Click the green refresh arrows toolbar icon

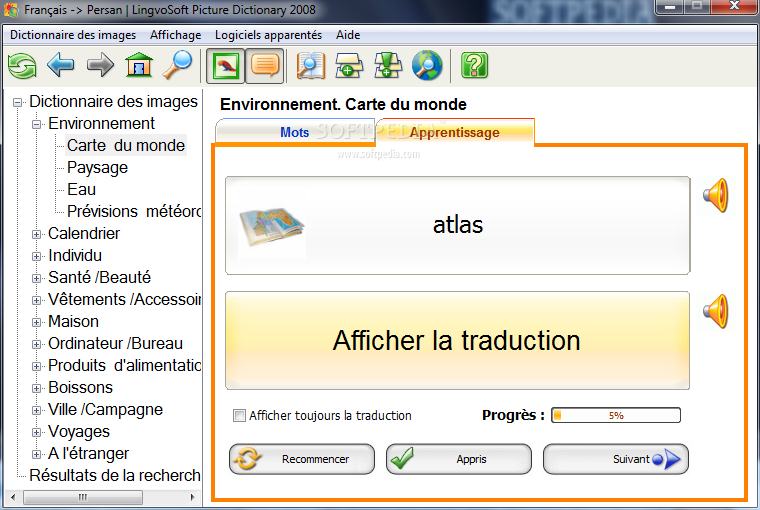[x=22, y=65]
